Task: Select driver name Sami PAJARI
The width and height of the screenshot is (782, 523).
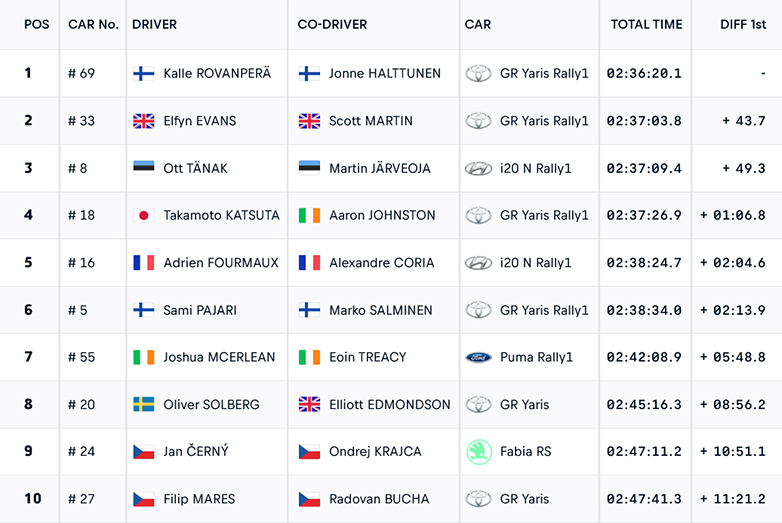Action: (x=200, y=310)
